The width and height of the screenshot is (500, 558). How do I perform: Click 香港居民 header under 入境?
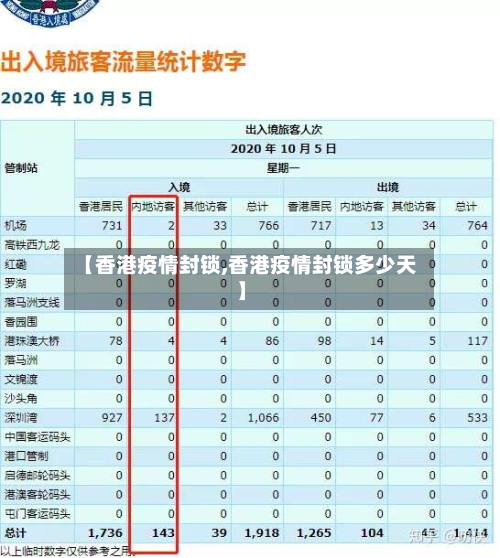pyautogui.click(x=101, y=206)
